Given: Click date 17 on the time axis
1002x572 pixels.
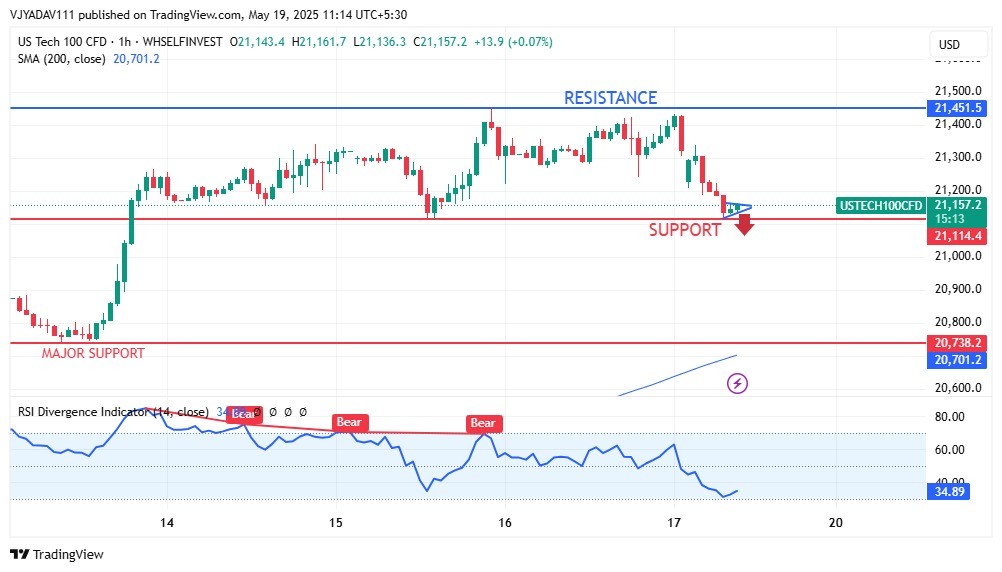Looking at the screenshot, I should (x=674, y=523).
